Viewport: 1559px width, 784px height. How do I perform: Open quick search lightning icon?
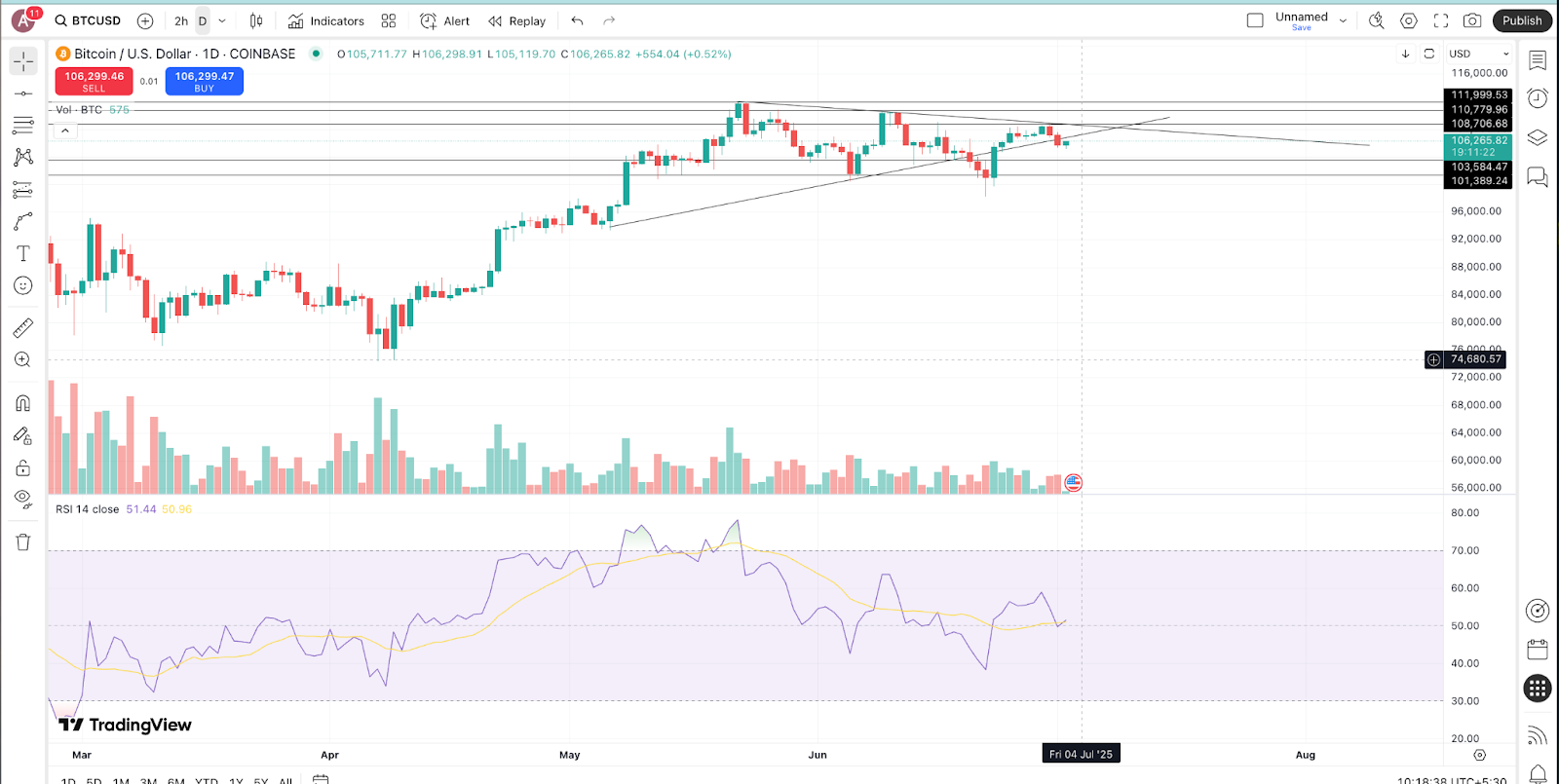tap(1377, 20)
